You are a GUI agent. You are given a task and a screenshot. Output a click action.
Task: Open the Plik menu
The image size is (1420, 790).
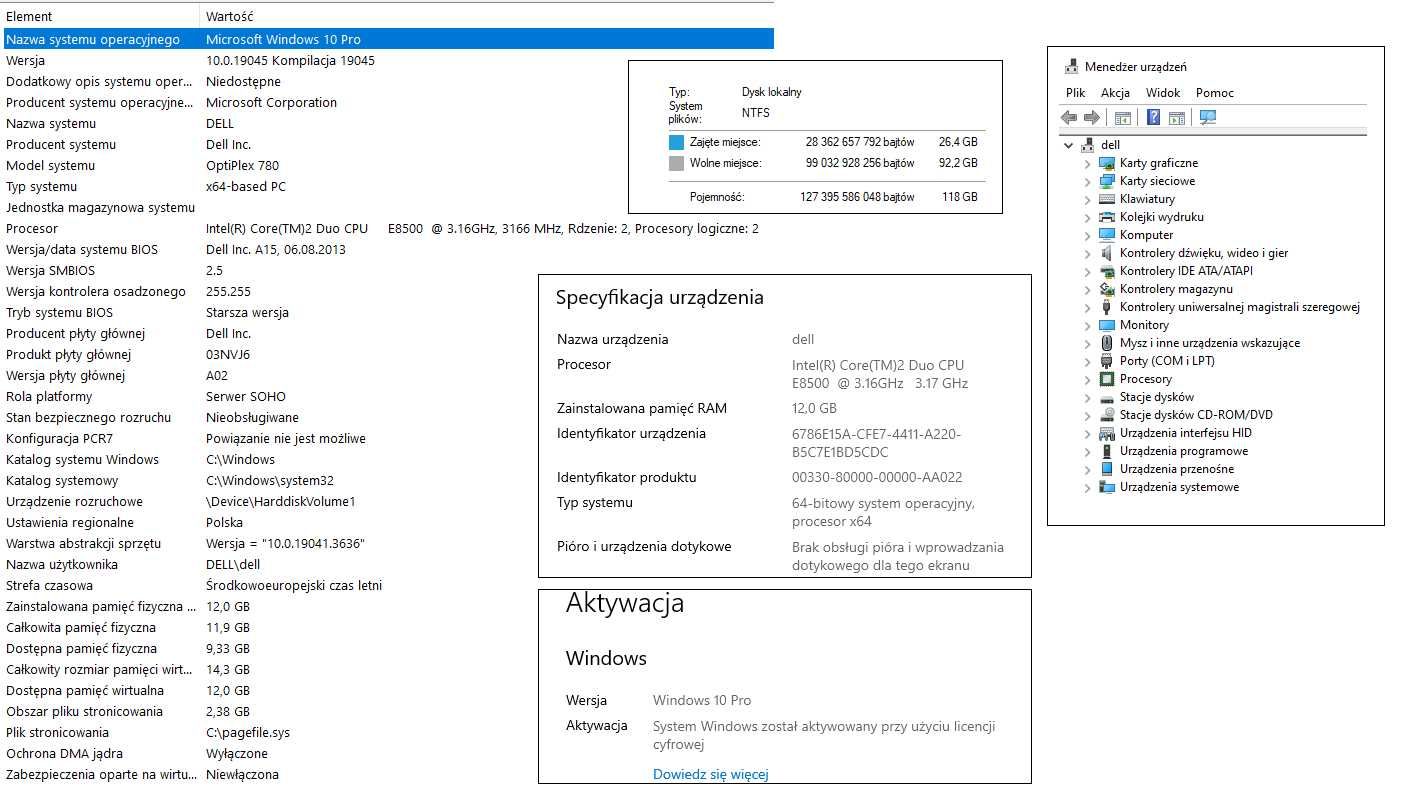pyautogui.click(x=1076, y=93)
